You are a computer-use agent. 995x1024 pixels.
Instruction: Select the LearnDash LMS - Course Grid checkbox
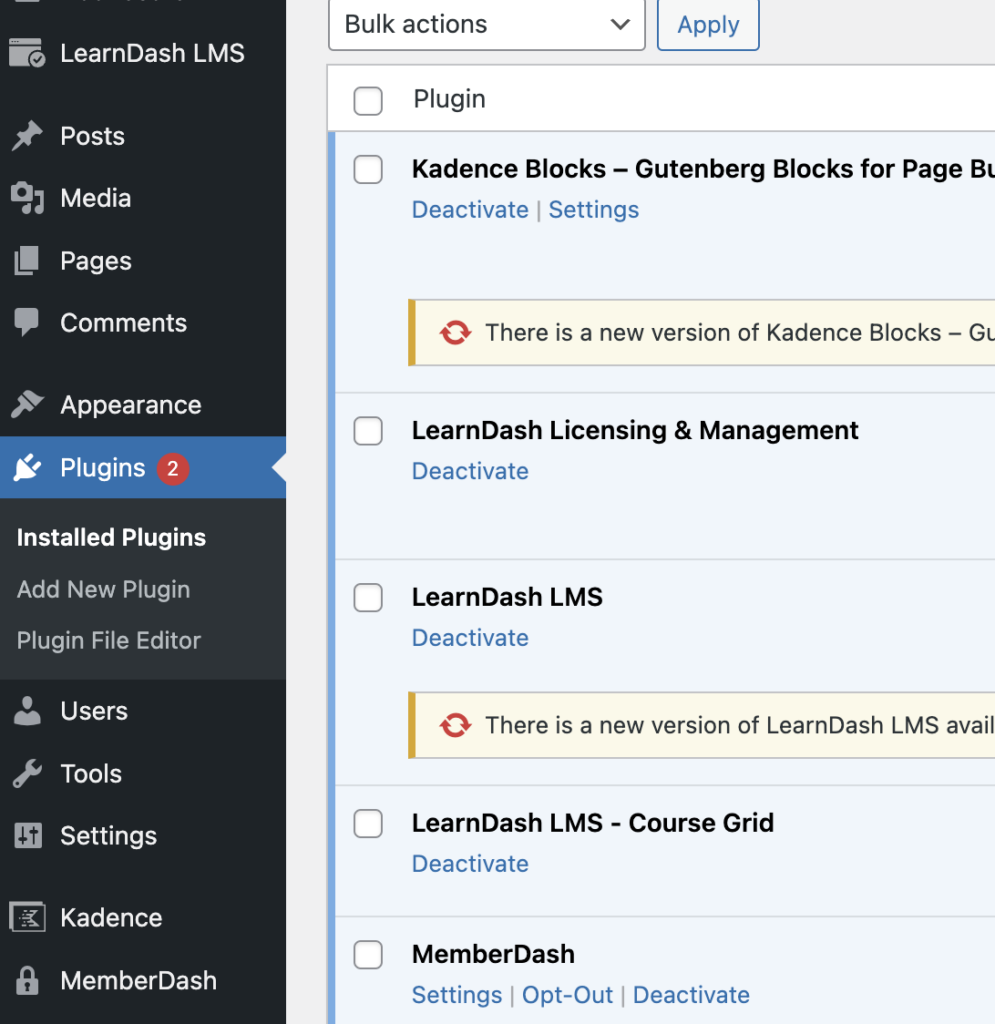368,824
